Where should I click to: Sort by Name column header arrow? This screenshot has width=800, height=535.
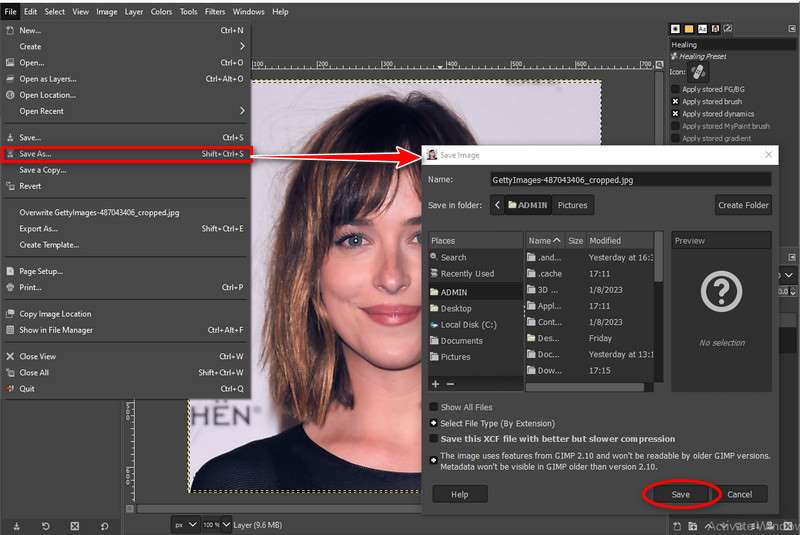[557, 240]
